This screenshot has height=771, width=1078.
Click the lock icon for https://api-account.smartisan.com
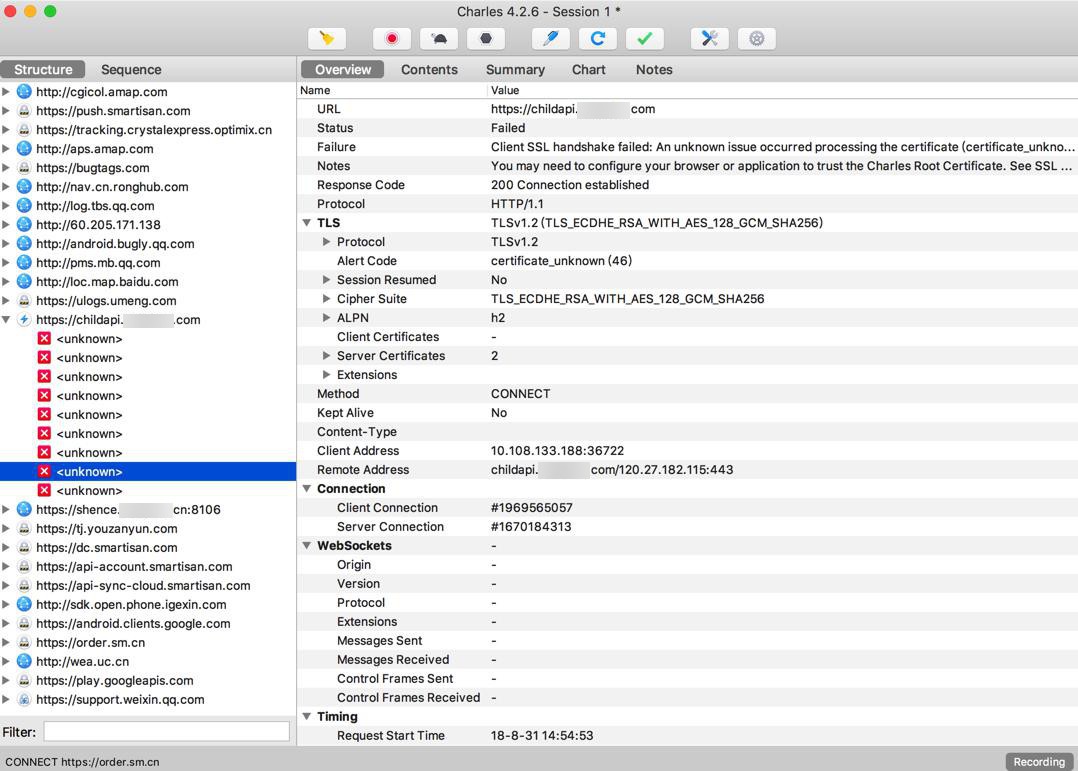pyautogui.click(x=24, y=567)
